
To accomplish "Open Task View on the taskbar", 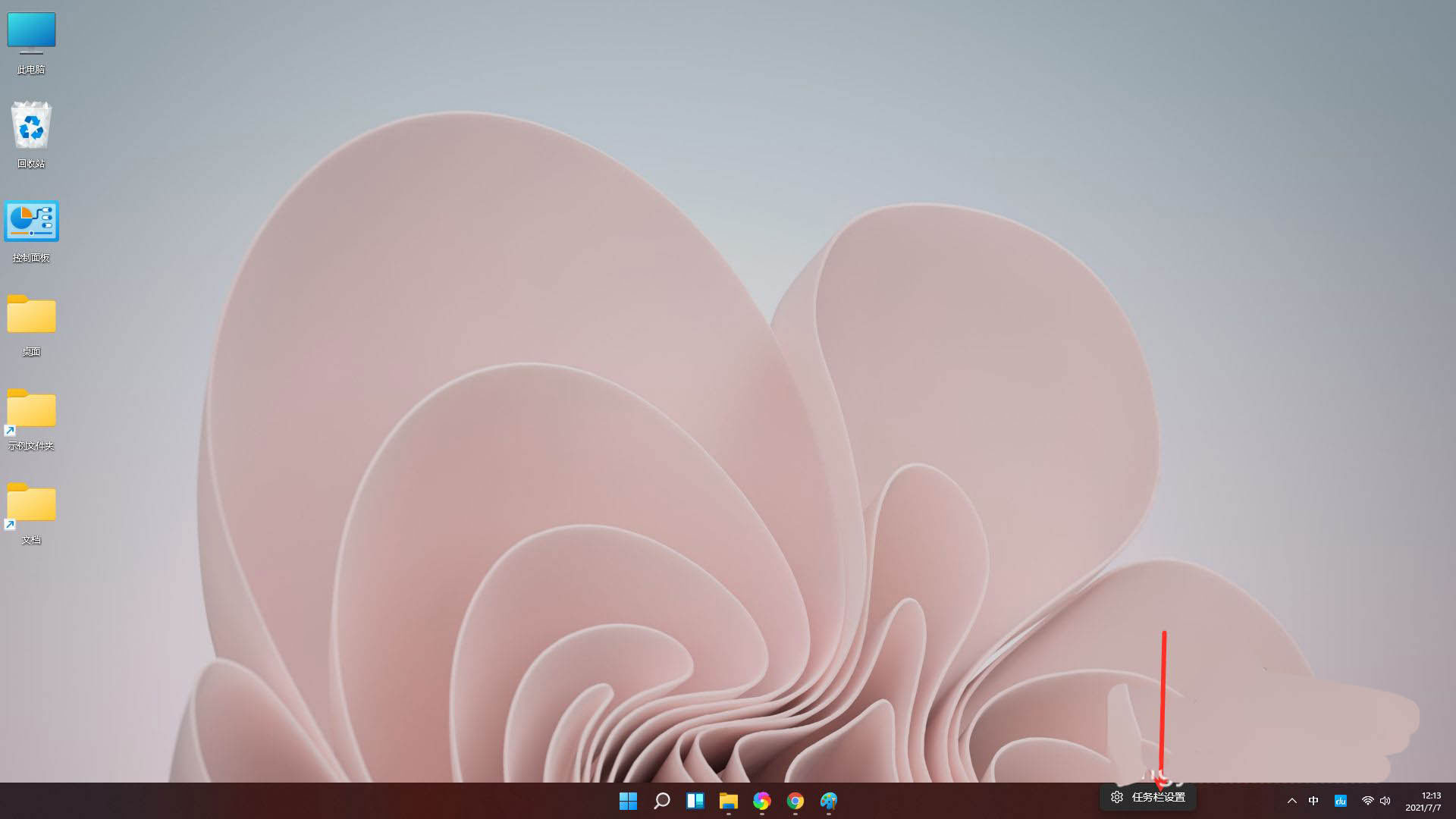I will point(695,801).
